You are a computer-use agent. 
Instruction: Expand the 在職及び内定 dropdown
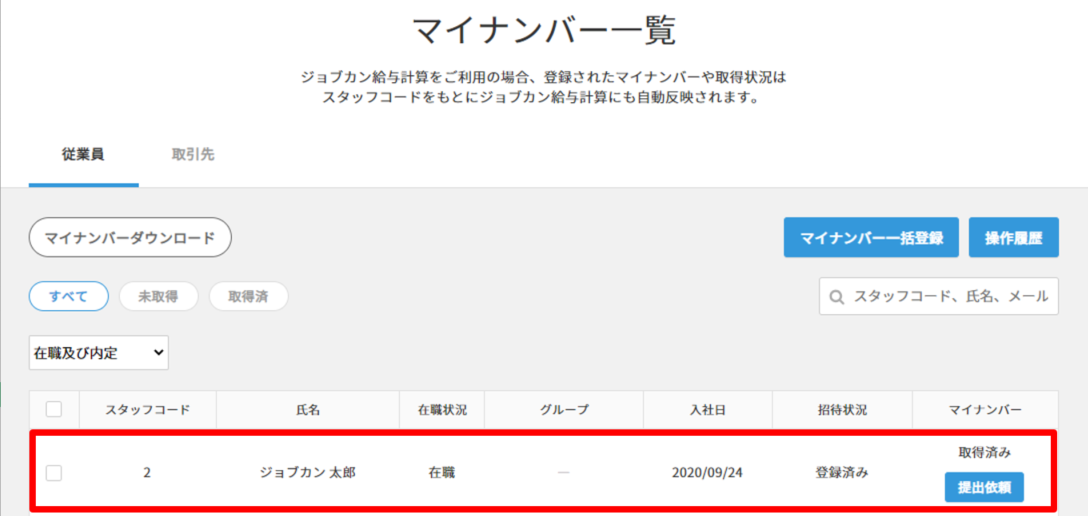[x=99, y=353]
